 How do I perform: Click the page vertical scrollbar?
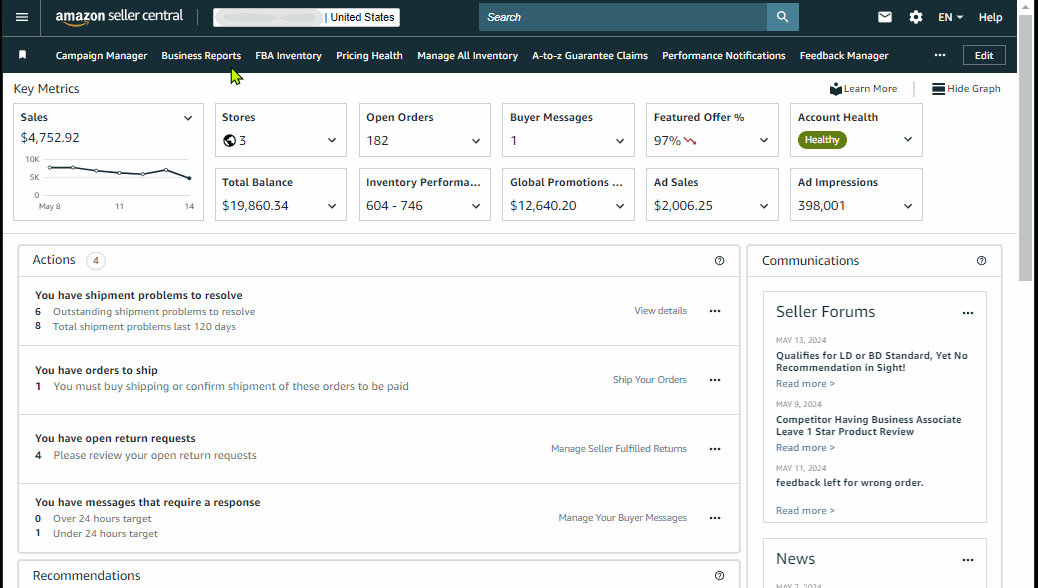tap(1025, 149)
